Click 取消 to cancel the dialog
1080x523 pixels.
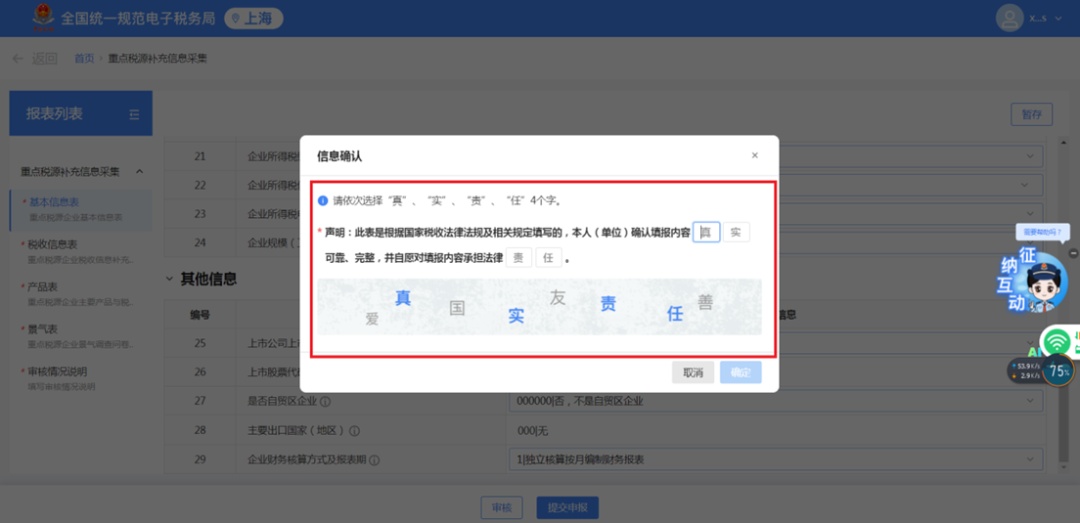pos(693,372)
